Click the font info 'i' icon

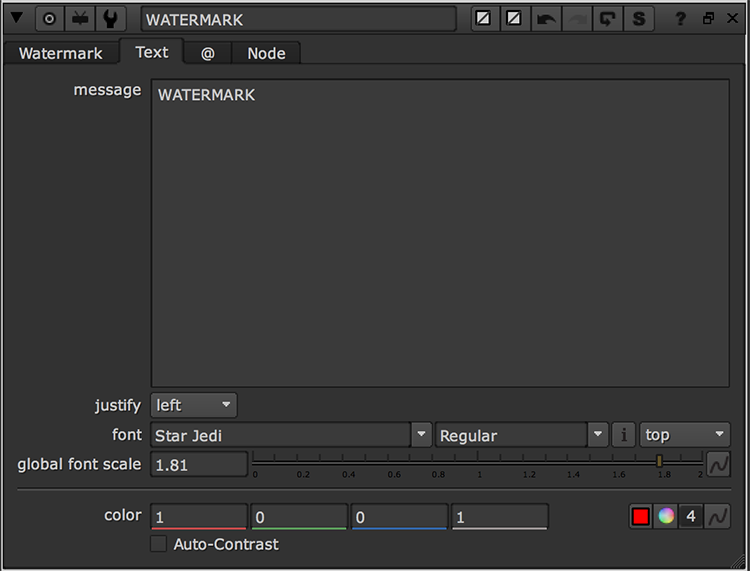[624, 435]
